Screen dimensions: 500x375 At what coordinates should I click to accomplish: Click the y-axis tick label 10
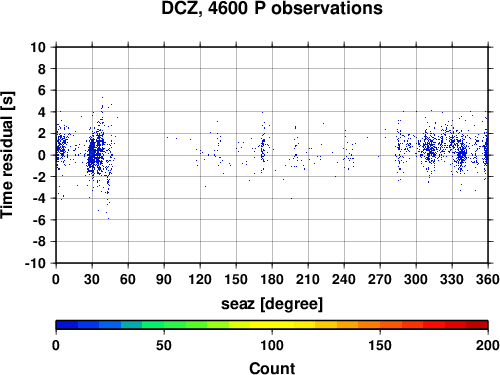pos(38,47)
